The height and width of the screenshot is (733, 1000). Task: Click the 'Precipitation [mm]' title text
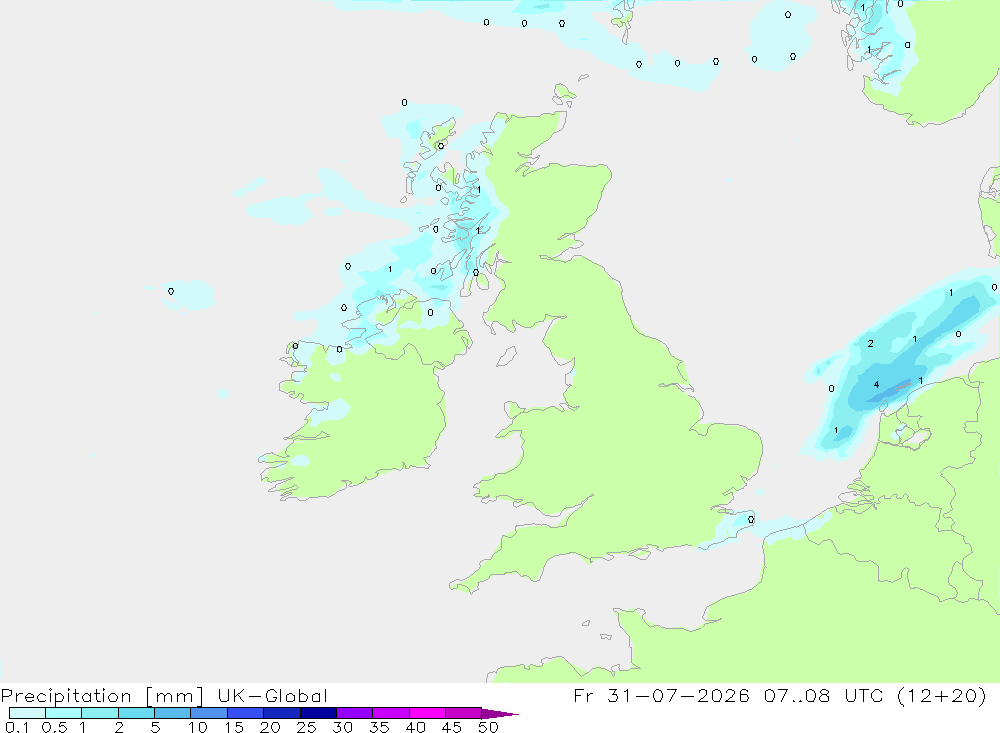103,696
